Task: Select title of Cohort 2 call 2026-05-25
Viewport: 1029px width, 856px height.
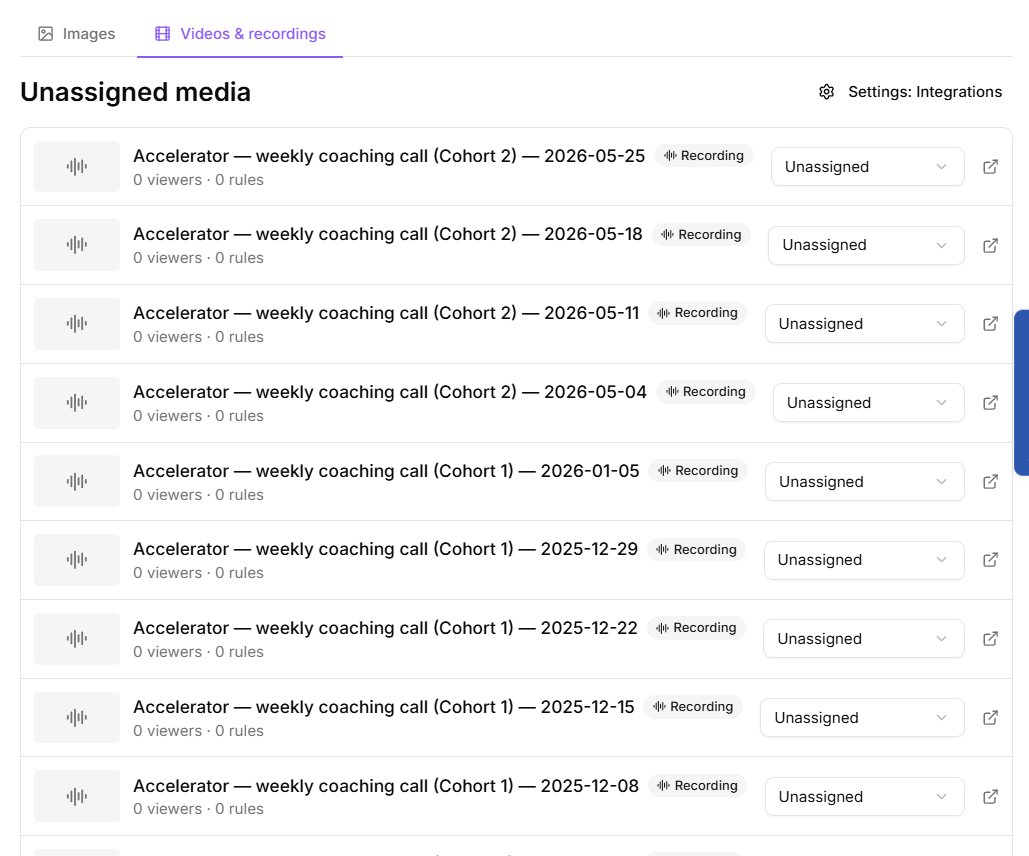Action: [x=389, y=156]
